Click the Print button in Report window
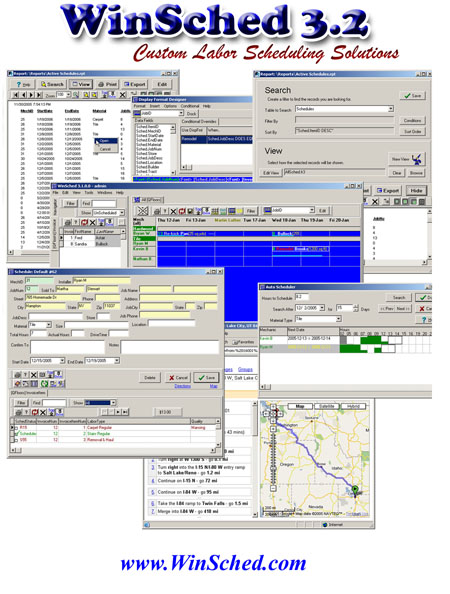Viewport: 450px width, 594px height. pyautogui.click(x=107, y=84)
